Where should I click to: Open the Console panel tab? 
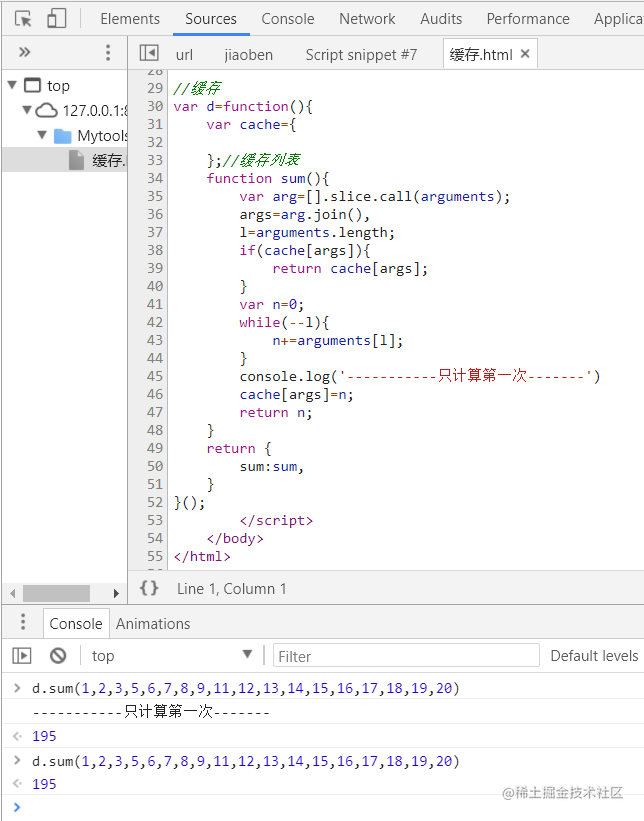point(287,19)
